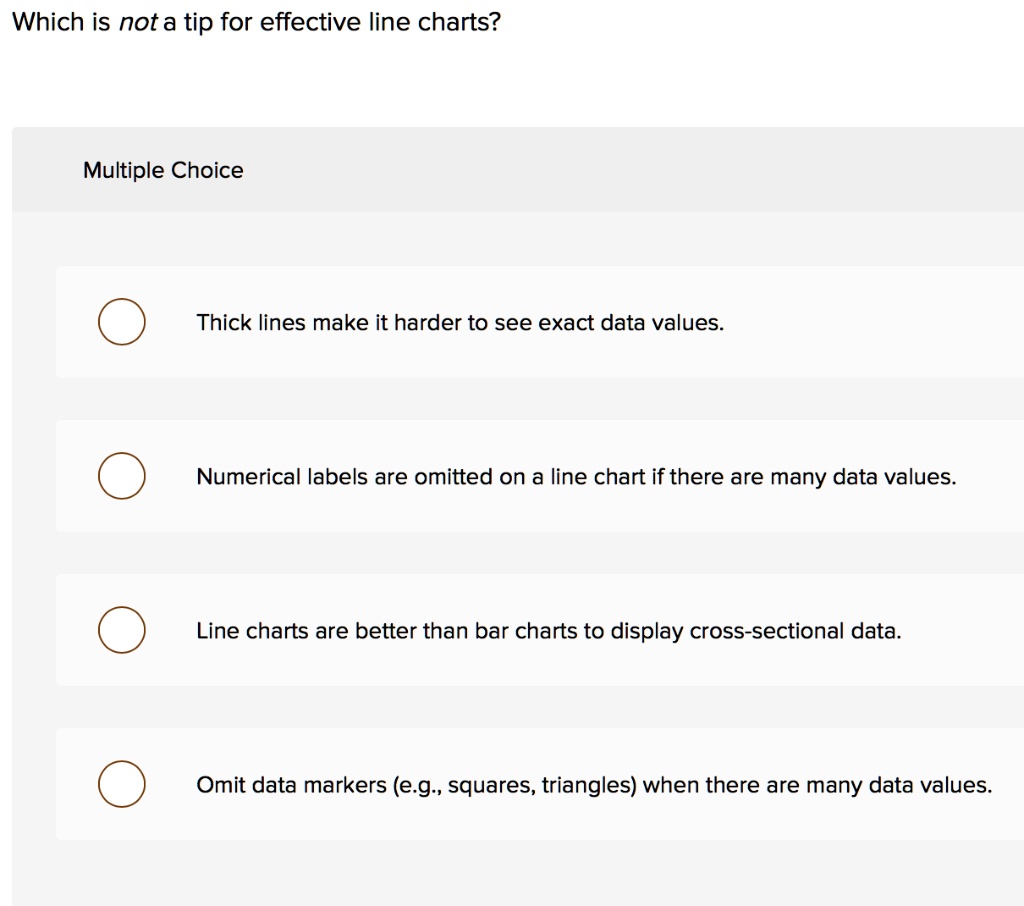Select the radio button for the cross-sectional data answer
This screenshot has width=1024, height=906.
click(121, 630)
